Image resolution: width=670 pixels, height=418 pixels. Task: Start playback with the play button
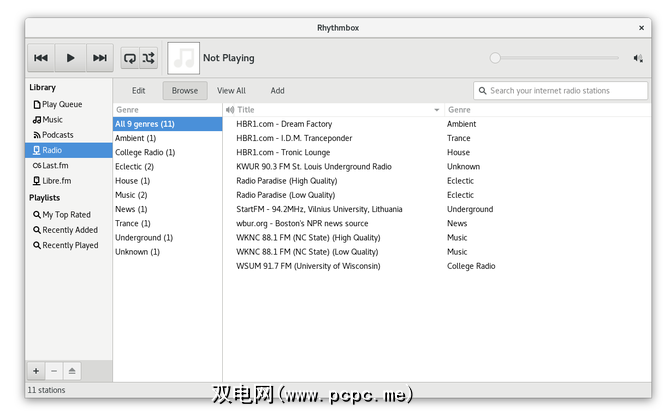(x=71, y=58)
